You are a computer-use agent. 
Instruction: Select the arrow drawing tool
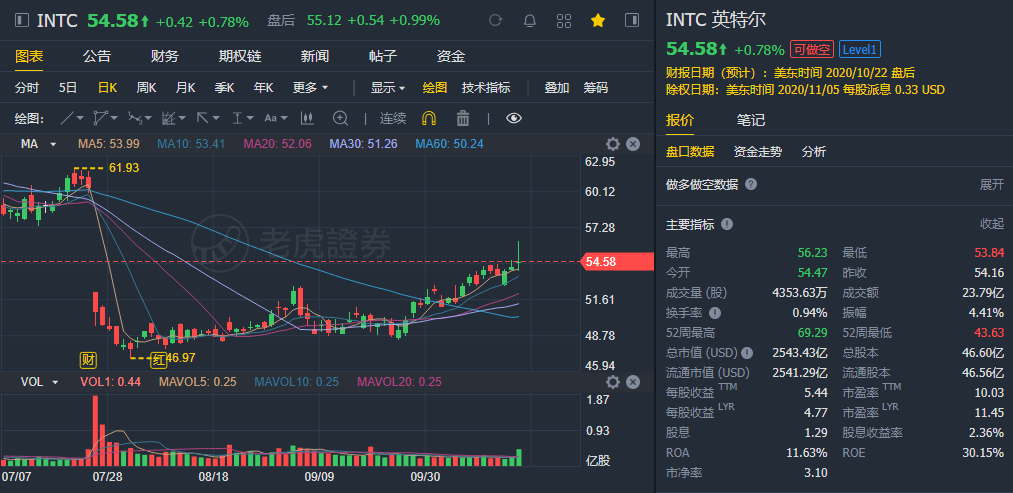click(202, 118)
